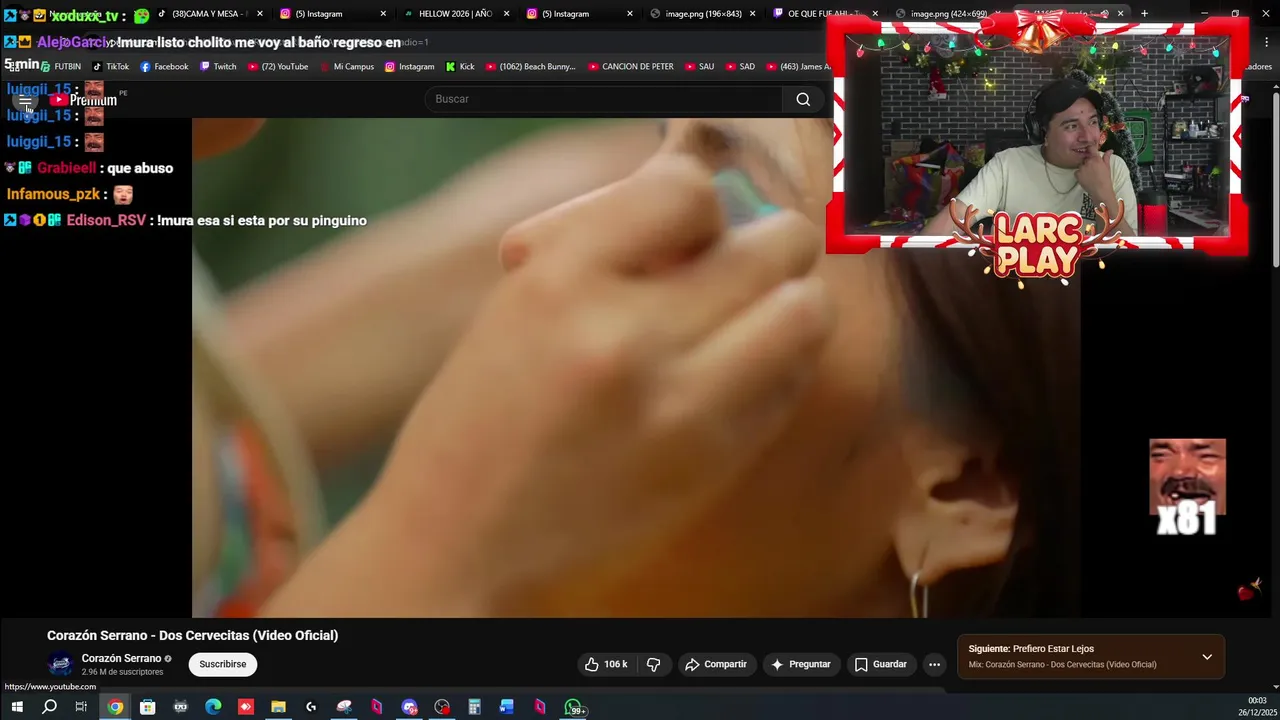Switch to OE QUE FUE AHI tab
Screen dimensions: 1280x720
coord(824,14)
